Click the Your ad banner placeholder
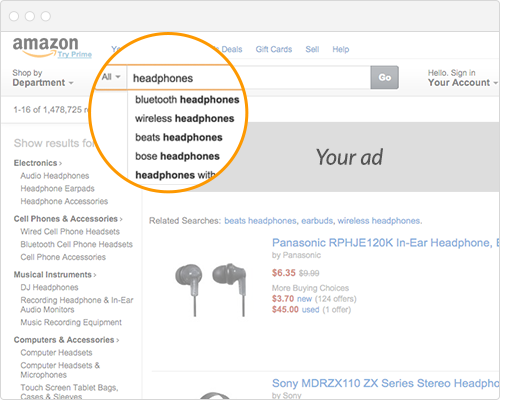The image size is (515, 400). pyautogui.click(x=349, y=157)
